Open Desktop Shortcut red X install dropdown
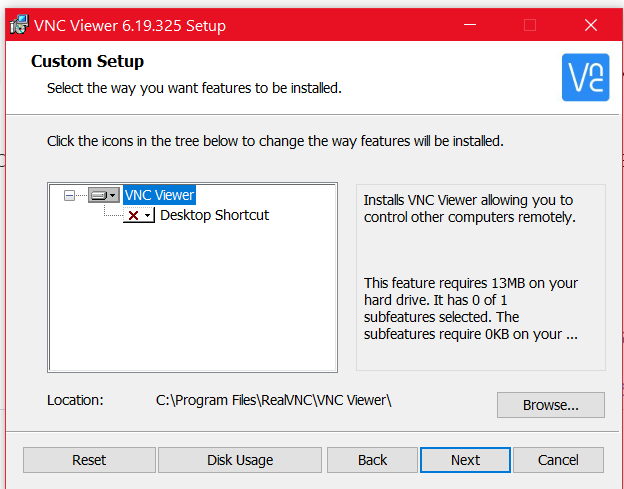Screen dimensions: 624x489 139,215
